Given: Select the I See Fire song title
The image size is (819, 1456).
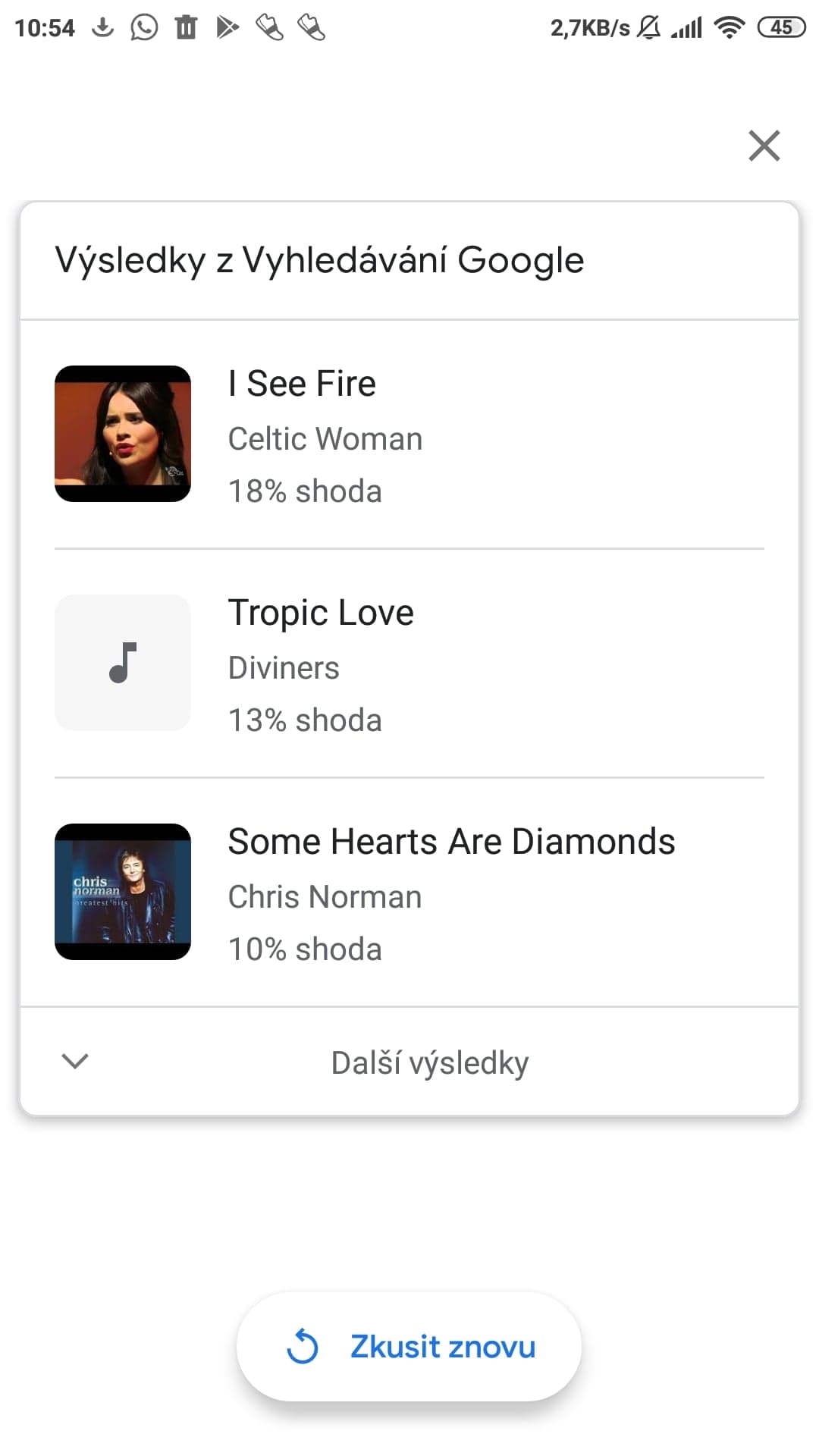Looking at the screenshot, I should (x=302, y=384).
